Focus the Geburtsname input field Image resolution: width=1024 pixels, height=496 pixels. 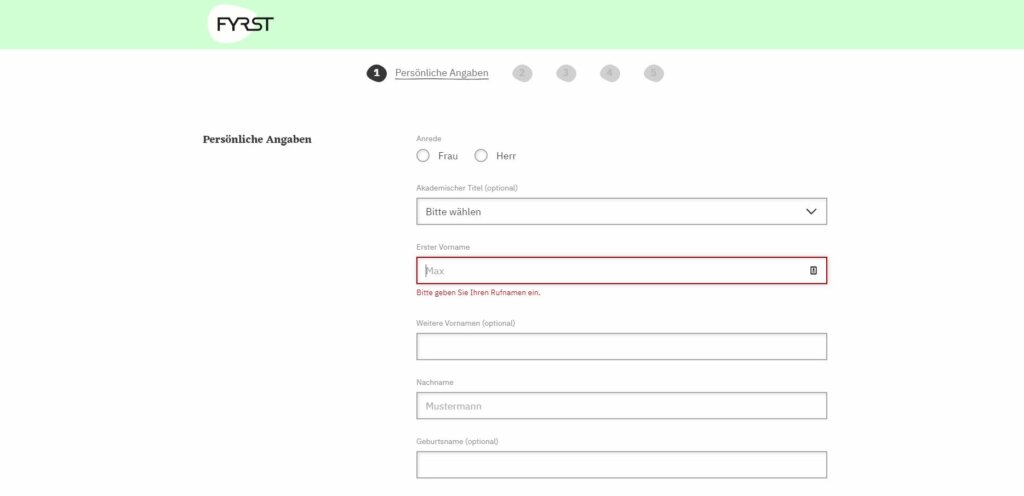tap(622, 465)
